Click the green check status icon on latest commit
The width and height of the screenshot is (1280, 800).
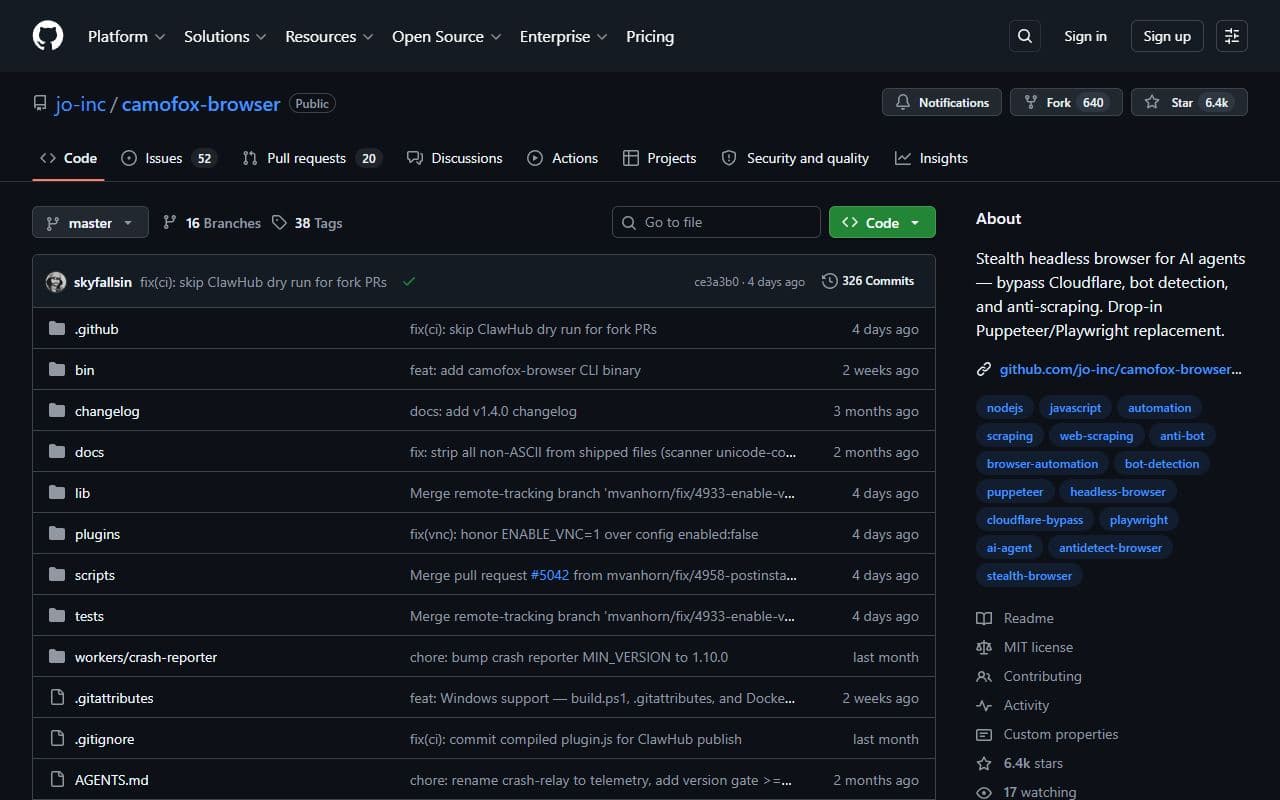(409, 282)
